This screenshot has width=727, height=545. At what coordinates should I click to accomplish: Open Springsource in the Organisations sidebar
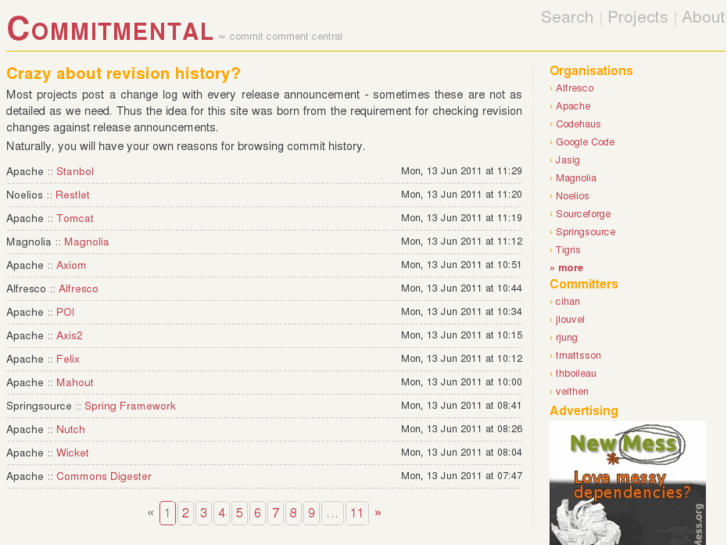point(586,232)
